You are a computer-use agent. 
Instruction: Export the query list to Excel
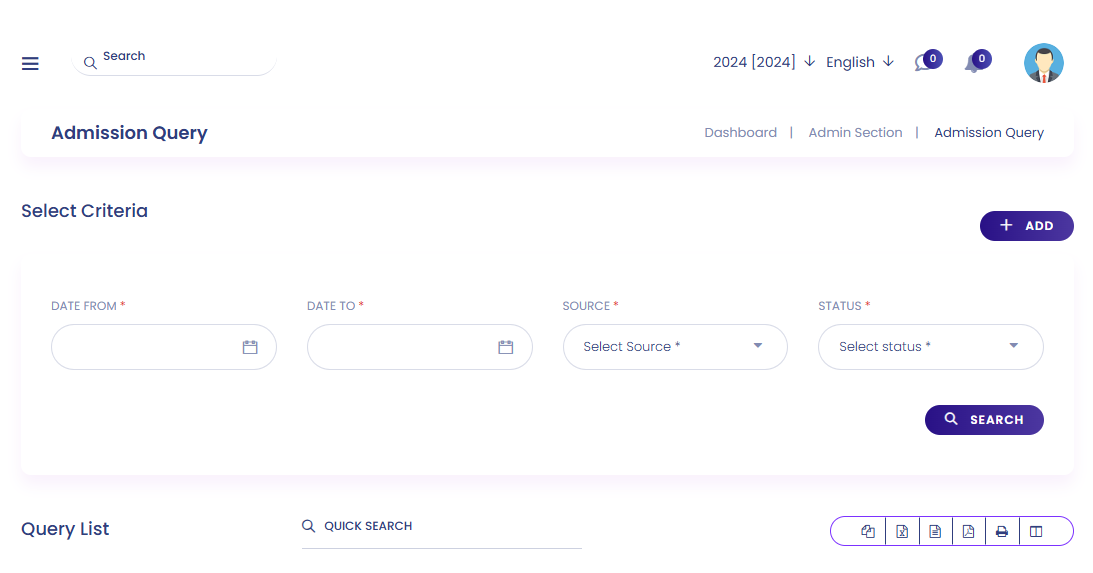pyautogui.click(x=902, y=531)
